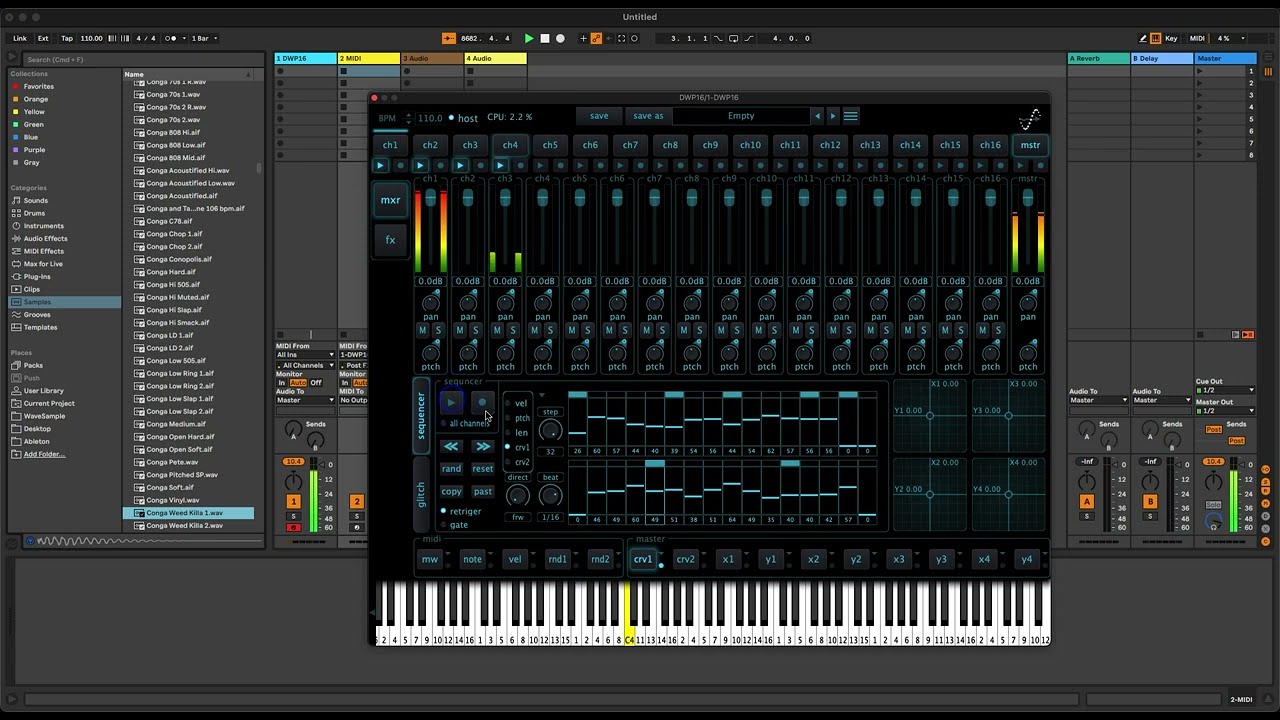Screen dimensions: 1280x720
Task: Mute ch2 in the DWP16 mixer
Action: click(460, 330)
